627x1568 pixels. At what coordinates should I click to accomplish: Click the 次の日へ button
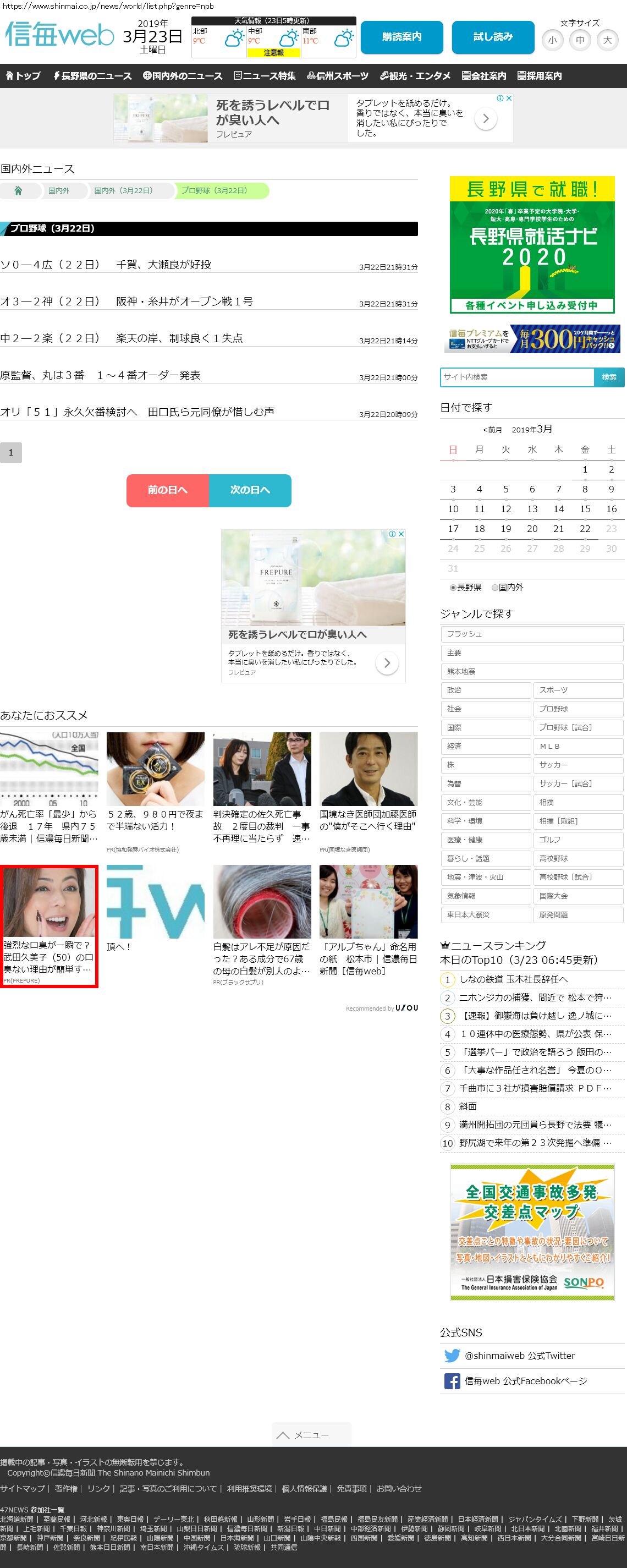250,490
